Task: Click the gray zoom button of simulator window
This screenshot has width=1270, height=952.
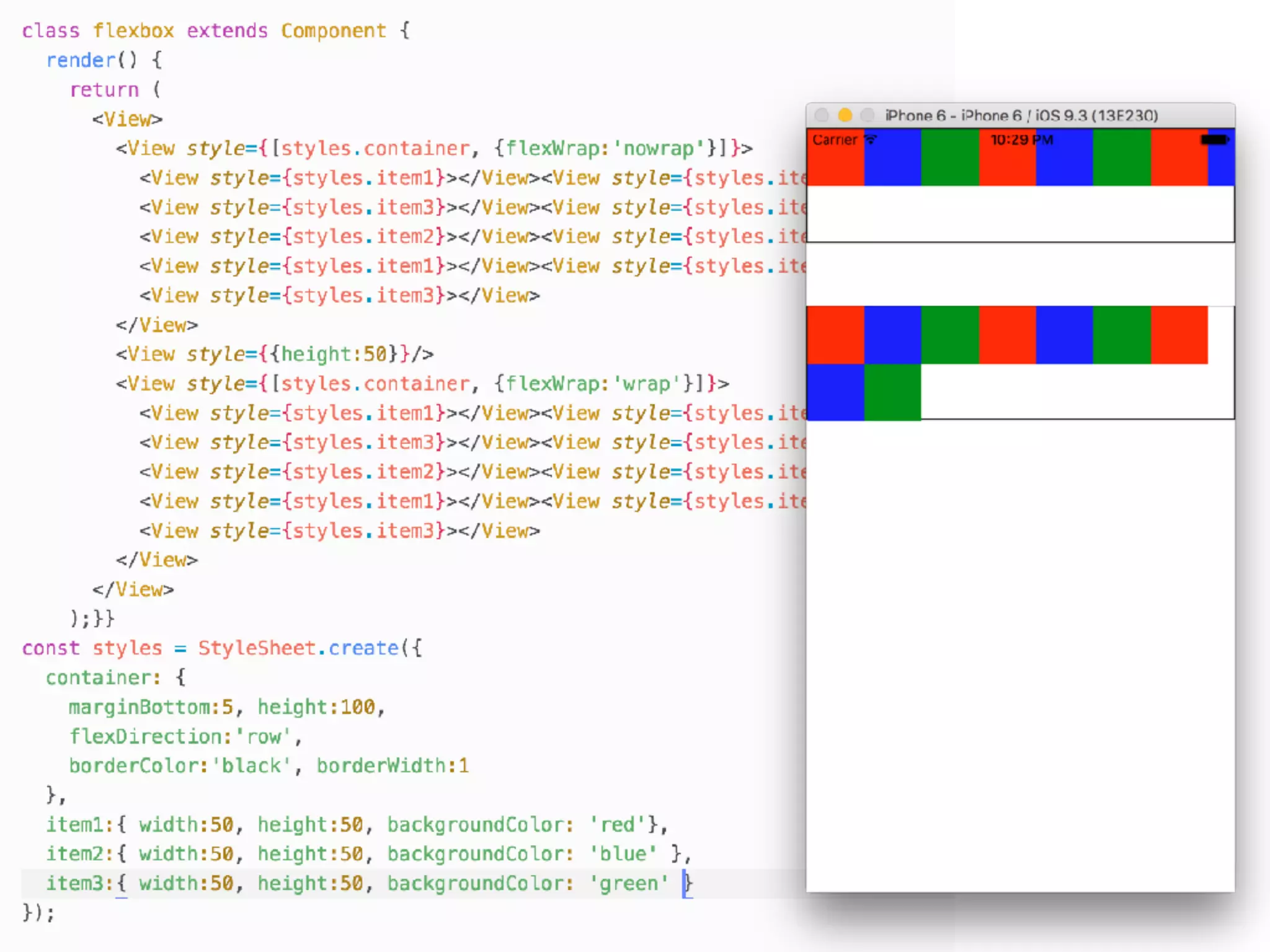Action: point(868,115)
